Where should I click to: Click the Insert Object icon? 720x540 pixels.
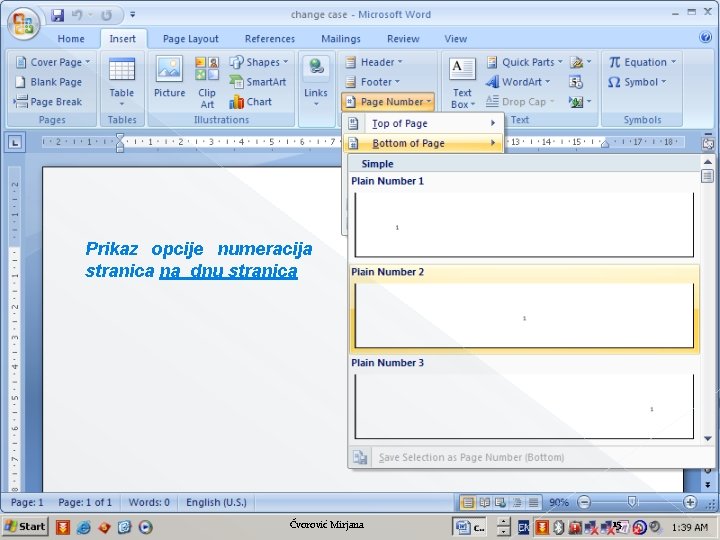click(x=580, y=101)
